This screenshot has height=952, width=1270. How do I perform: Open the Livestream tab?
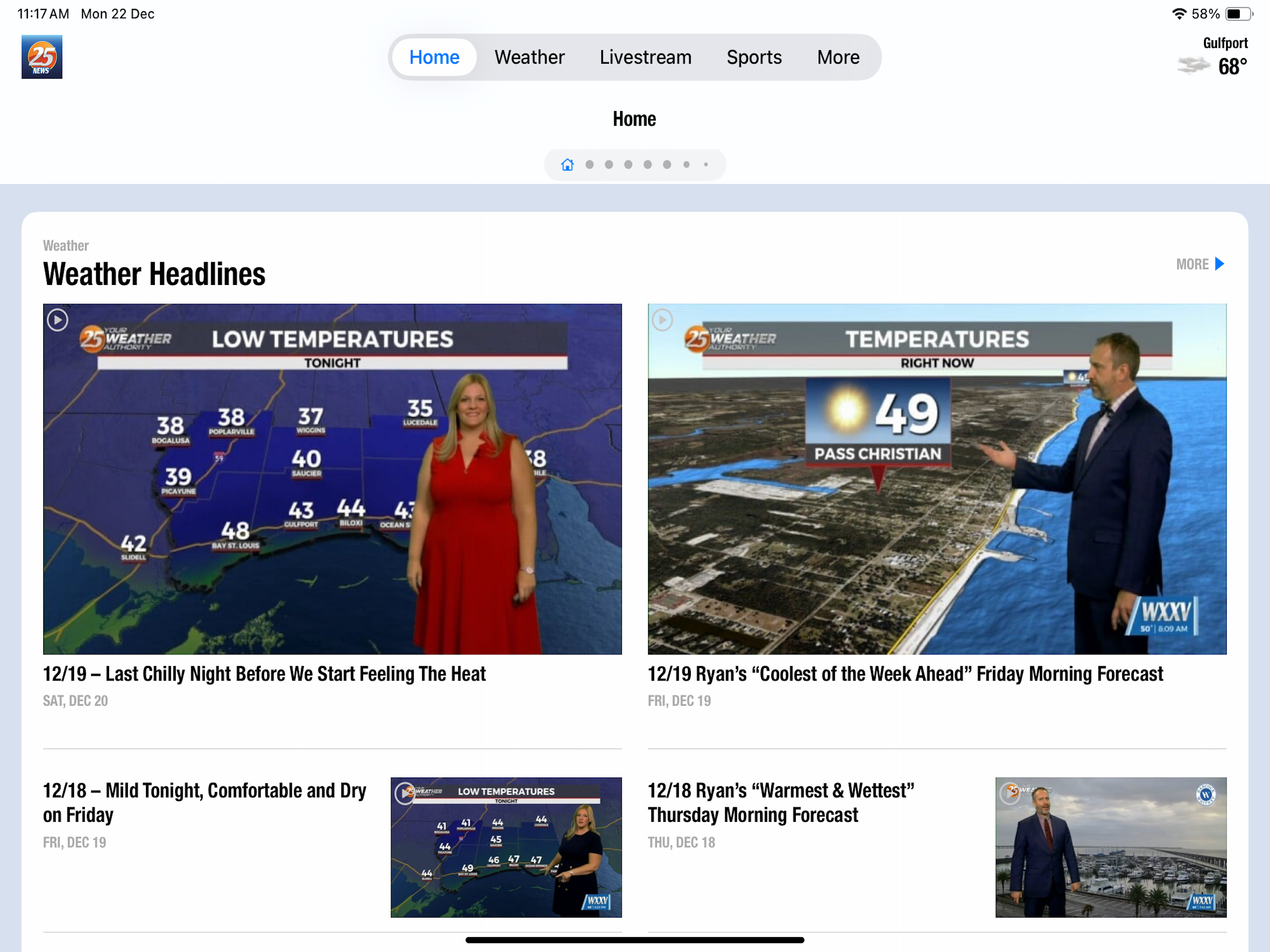click(645, 57)
